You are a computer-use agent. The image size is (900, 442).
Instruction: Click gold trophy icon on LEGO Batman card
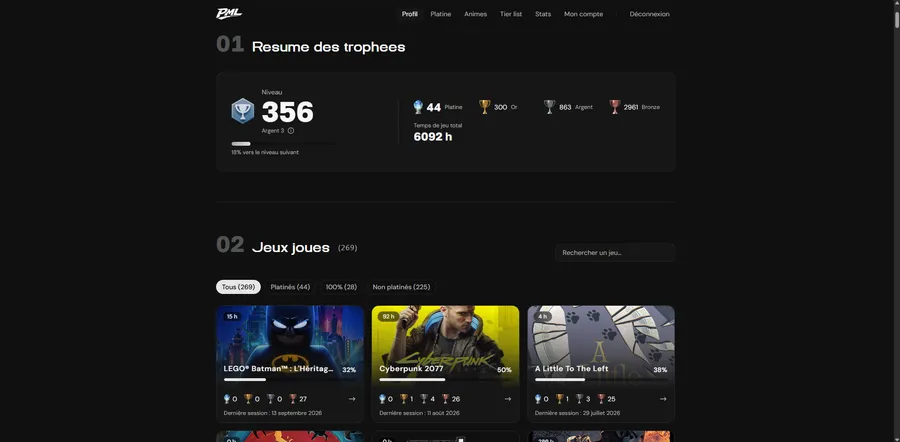pyautogui.click(x=248, y=398)
